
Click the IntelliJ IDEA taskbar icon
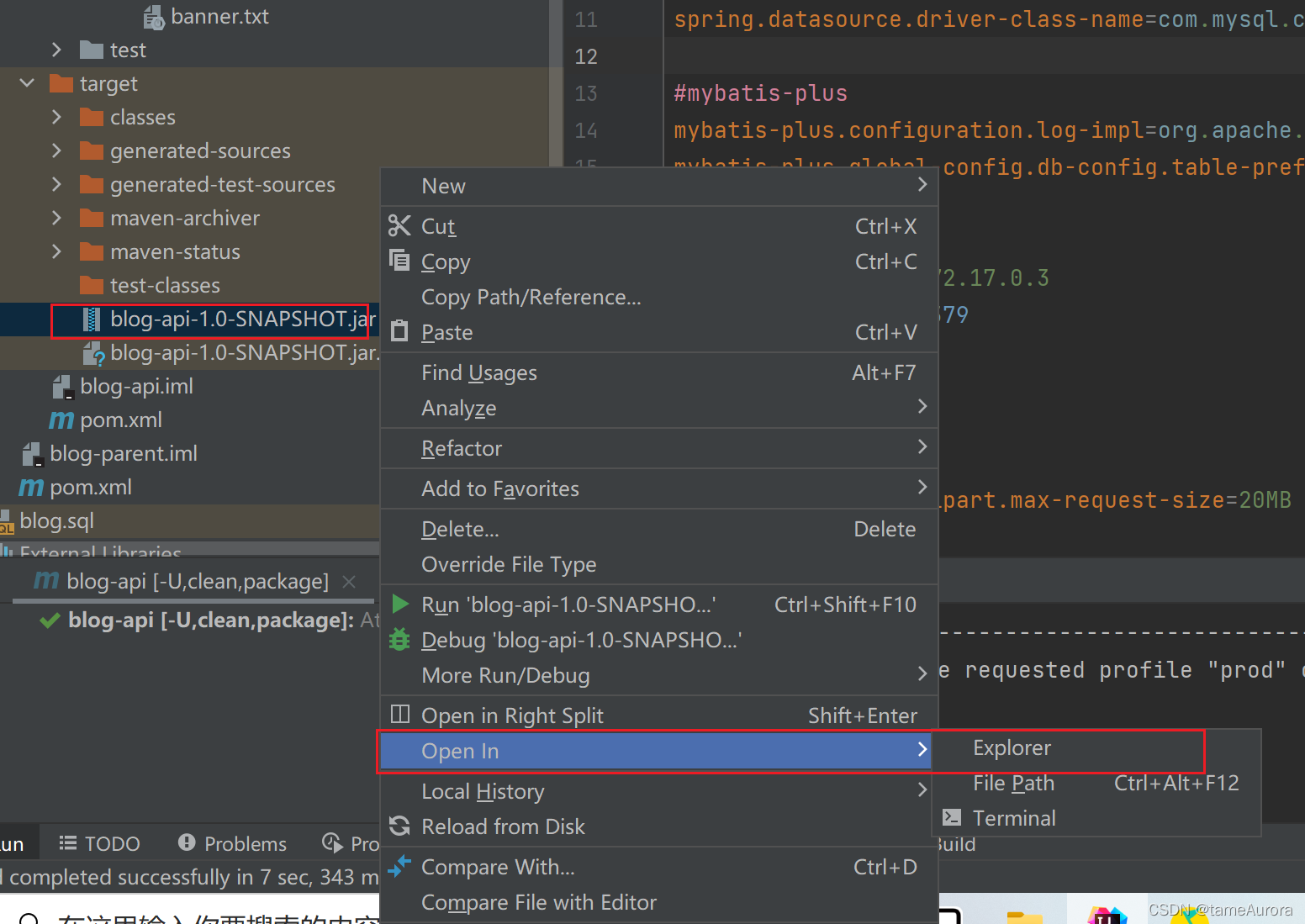click(1107, 916)
